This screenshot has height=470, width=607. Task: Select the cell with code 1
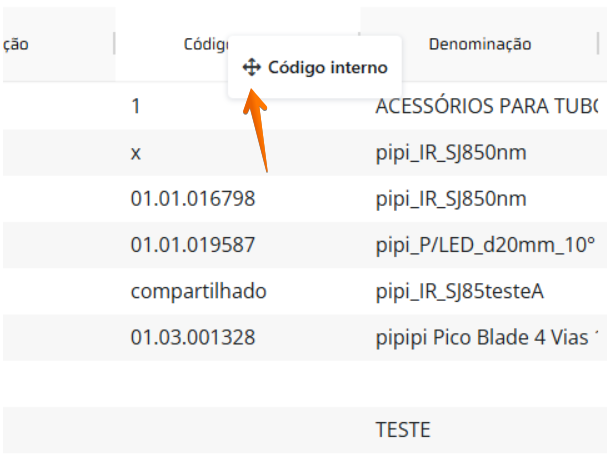[135, 107]
